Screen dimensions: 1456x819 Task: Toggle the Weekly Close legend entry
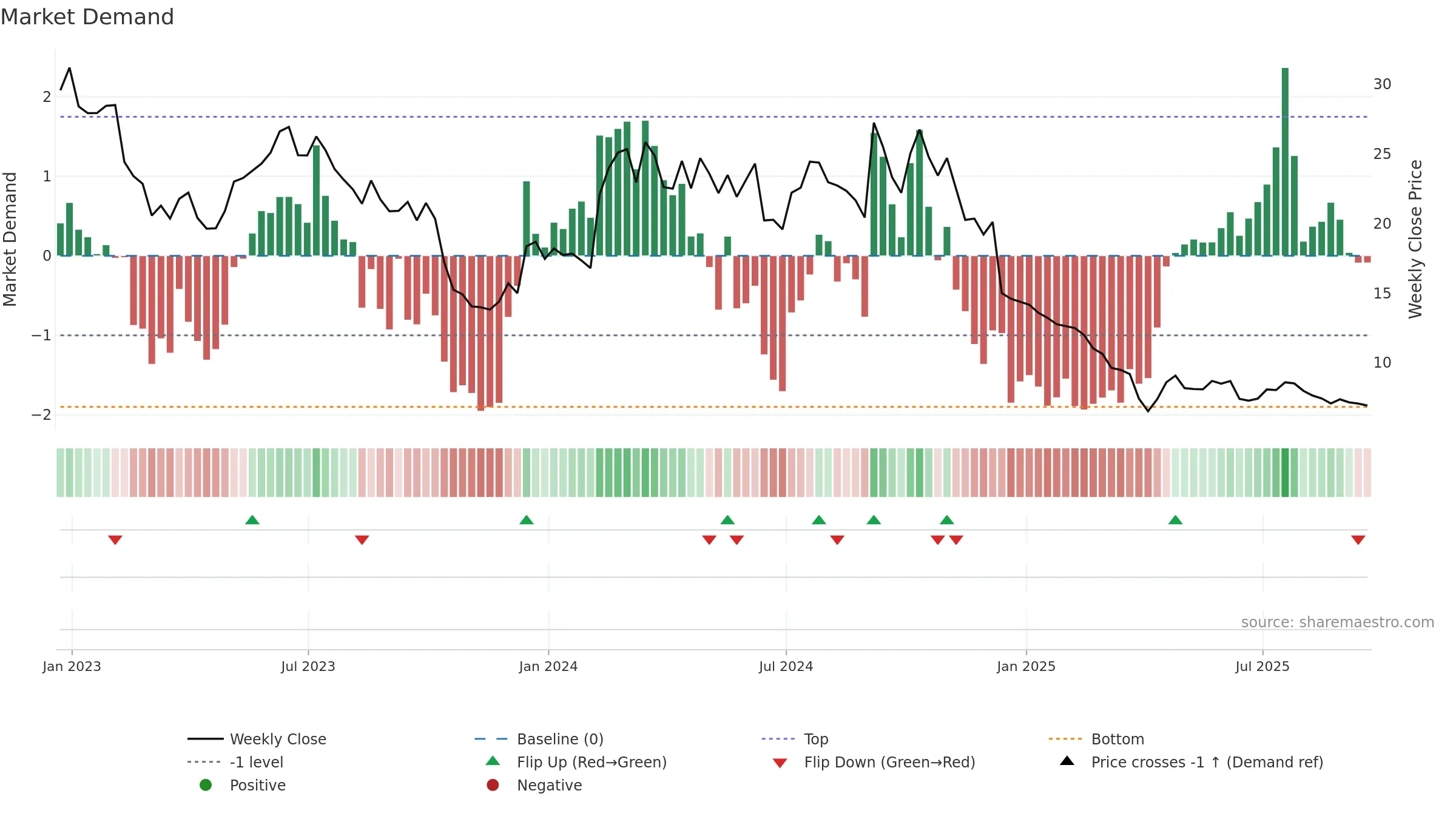(x=257, y=739)
